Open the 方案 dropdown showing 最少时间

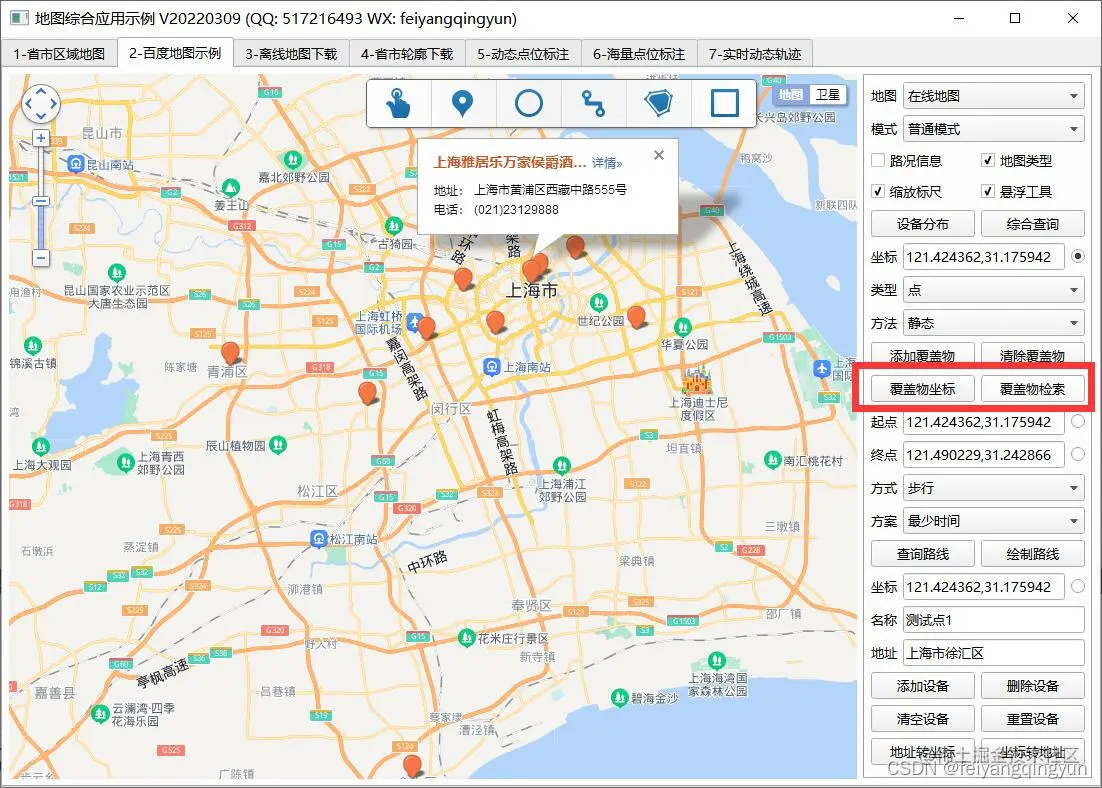[x=993, y=521]
